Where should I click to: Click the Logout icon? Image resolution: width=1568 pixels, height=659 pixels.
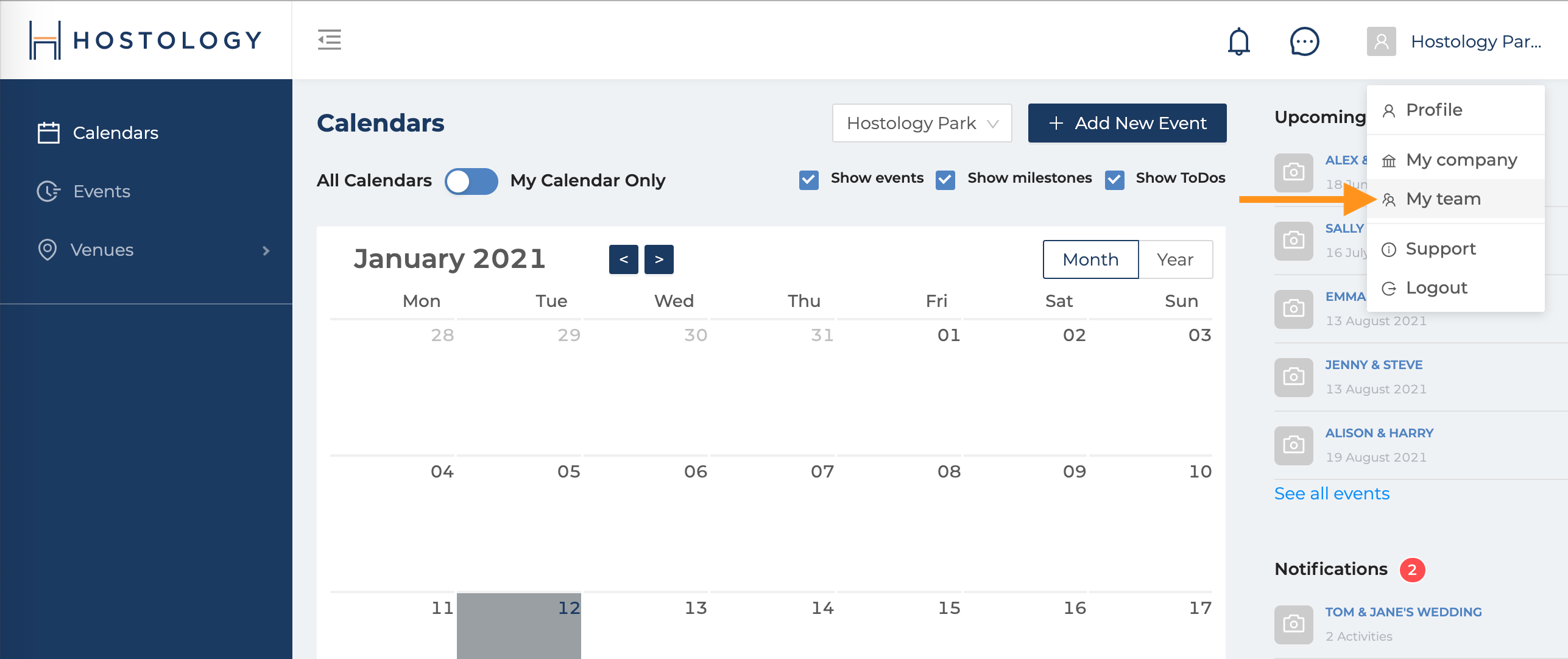tap(1388, 289)
